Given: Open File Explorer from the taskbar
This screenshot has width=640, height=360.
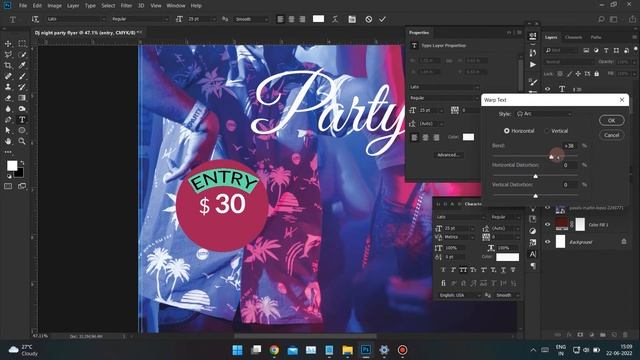Looking at the screenshot, I should pyautogui.click(x=347, y=350).
